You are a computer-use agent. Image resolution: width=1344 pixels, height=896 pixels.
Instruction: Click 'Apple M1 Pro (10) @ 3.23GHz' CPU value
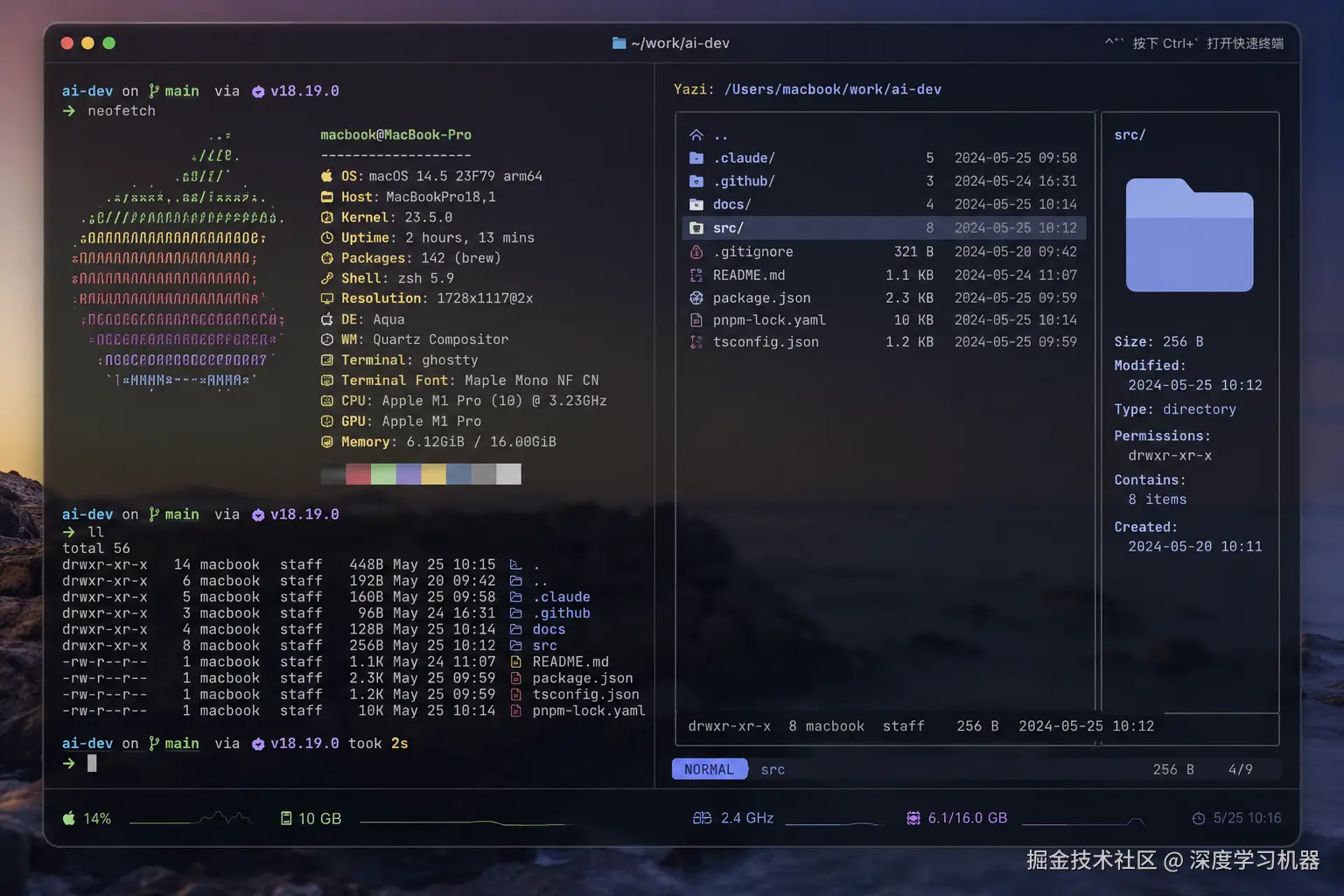(494, 401)
